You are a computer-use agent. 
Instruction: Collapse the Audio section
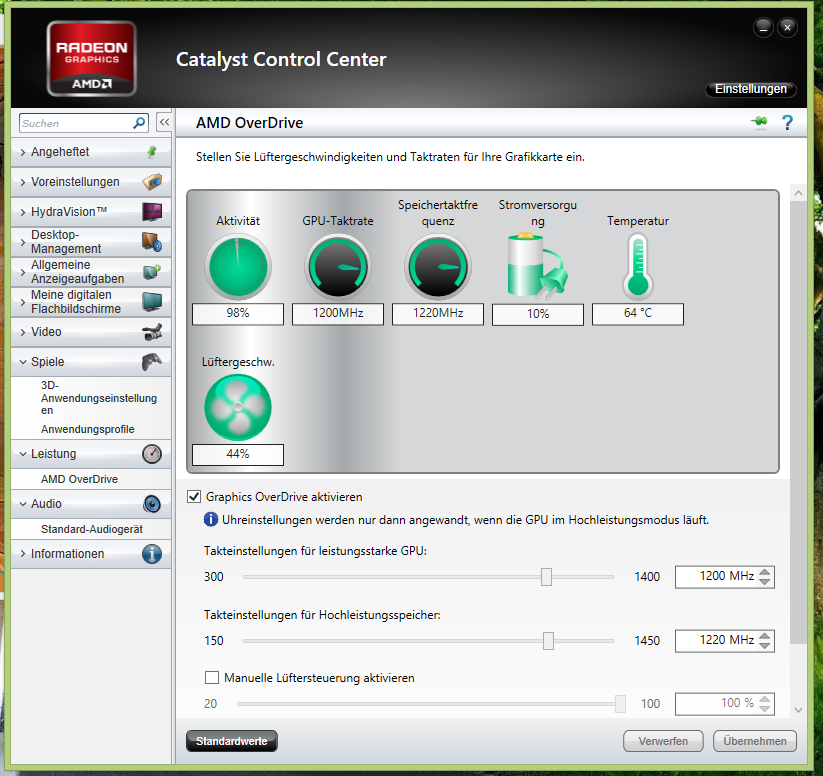(x=23, y=504)
